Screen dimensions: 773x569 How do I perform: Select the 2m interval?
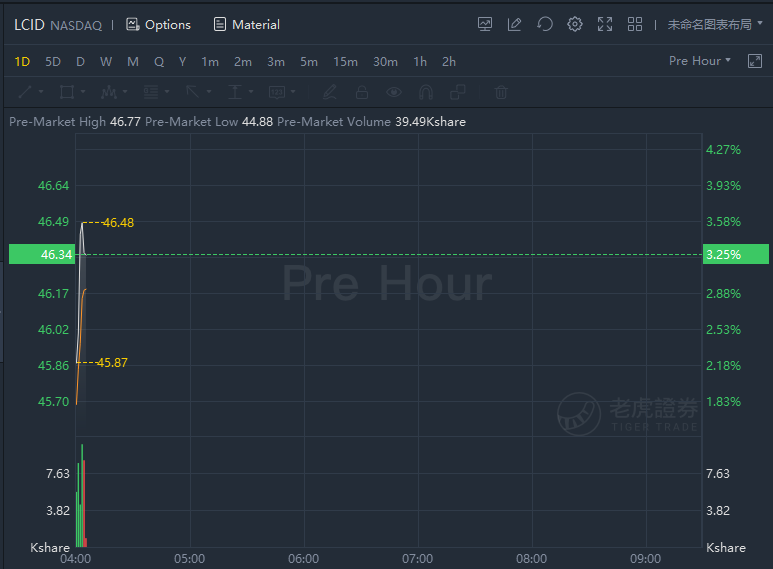pos(243,62)
